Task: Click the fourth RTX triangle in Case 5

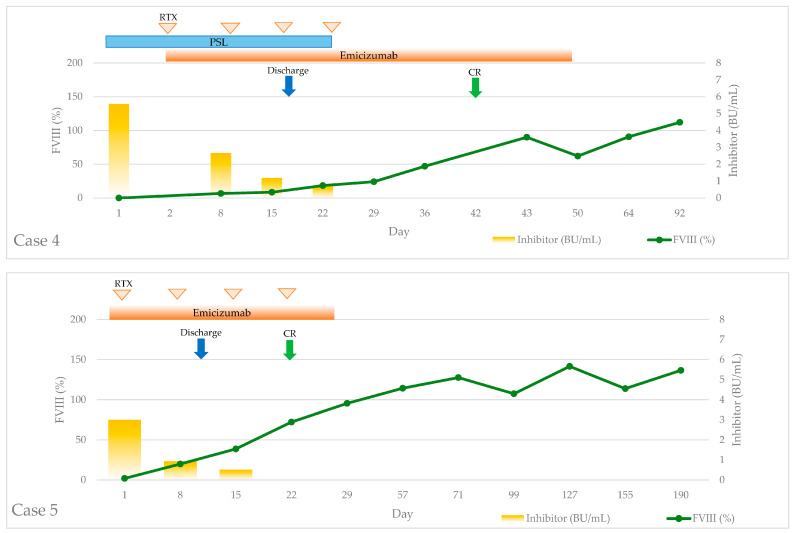Action: coord(287,293)
